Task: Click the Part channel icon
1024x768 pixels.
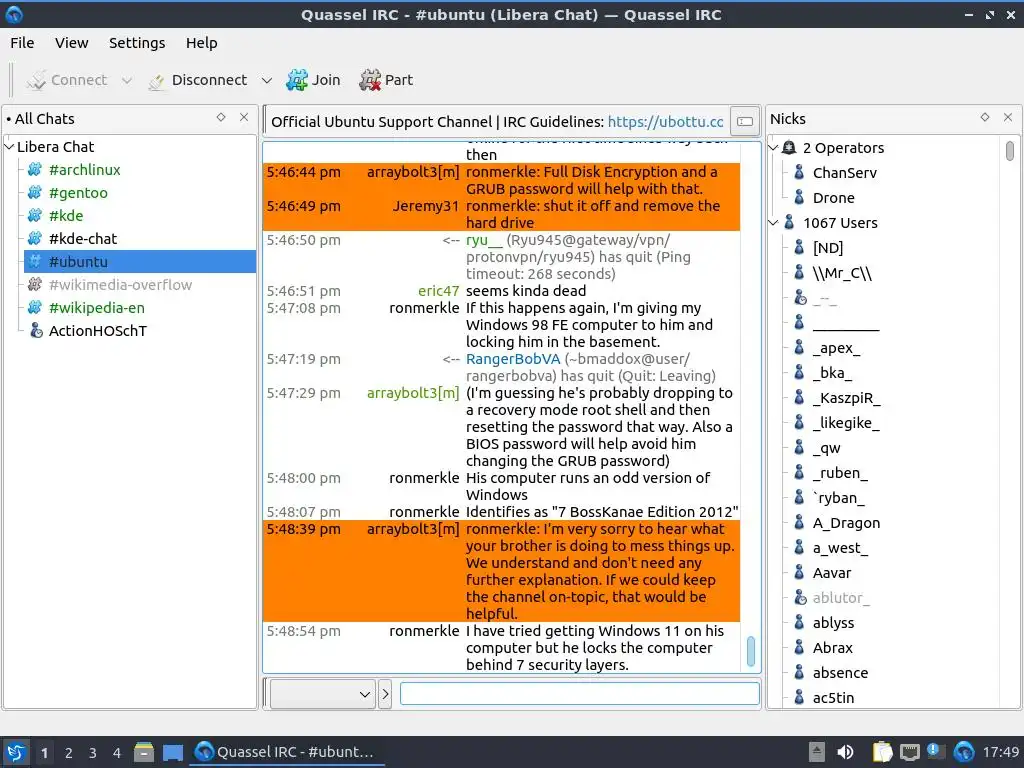Action: 370,80
